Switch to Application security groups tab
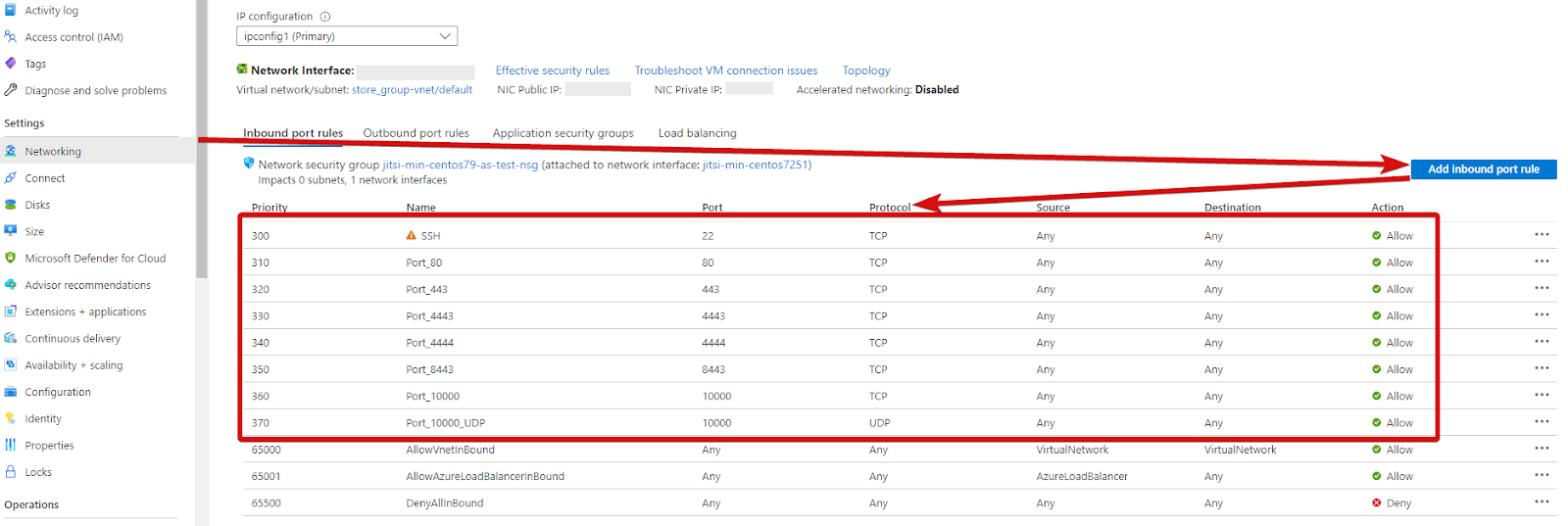1568x526 pixels. pos(563,133)
